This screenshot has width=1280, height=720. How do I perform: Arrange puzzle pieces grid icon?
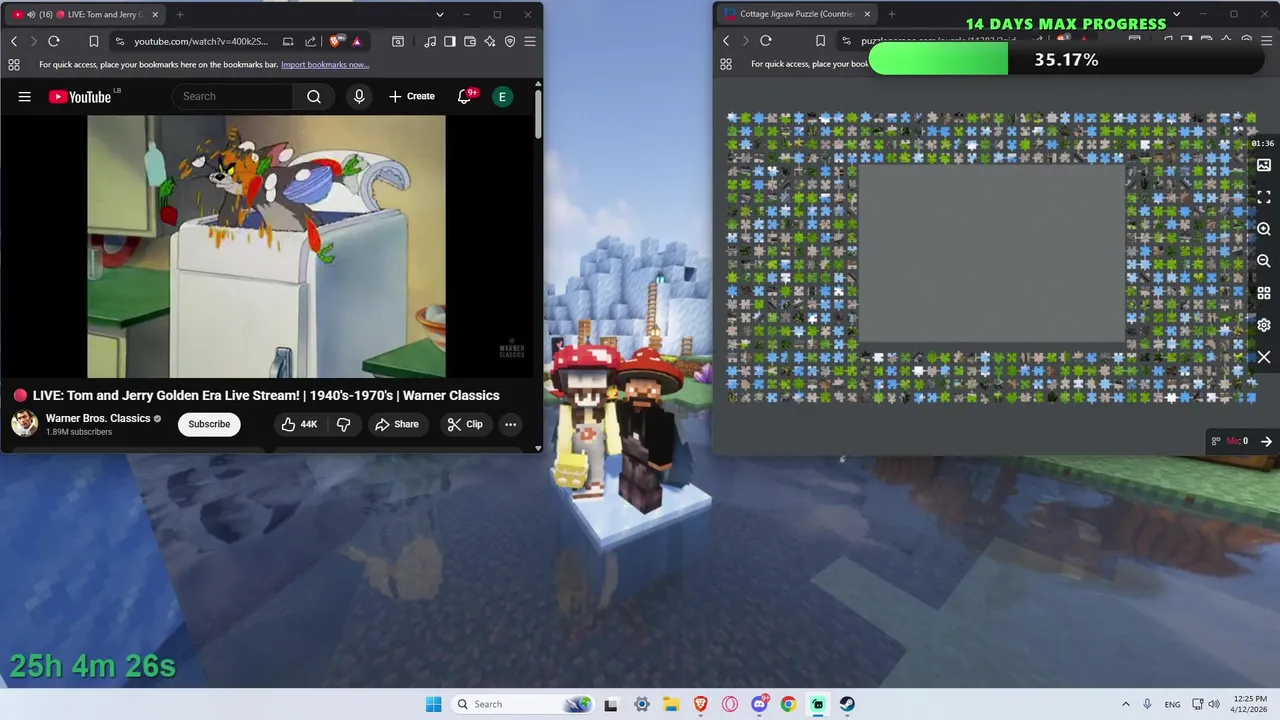coord(1264,293)
